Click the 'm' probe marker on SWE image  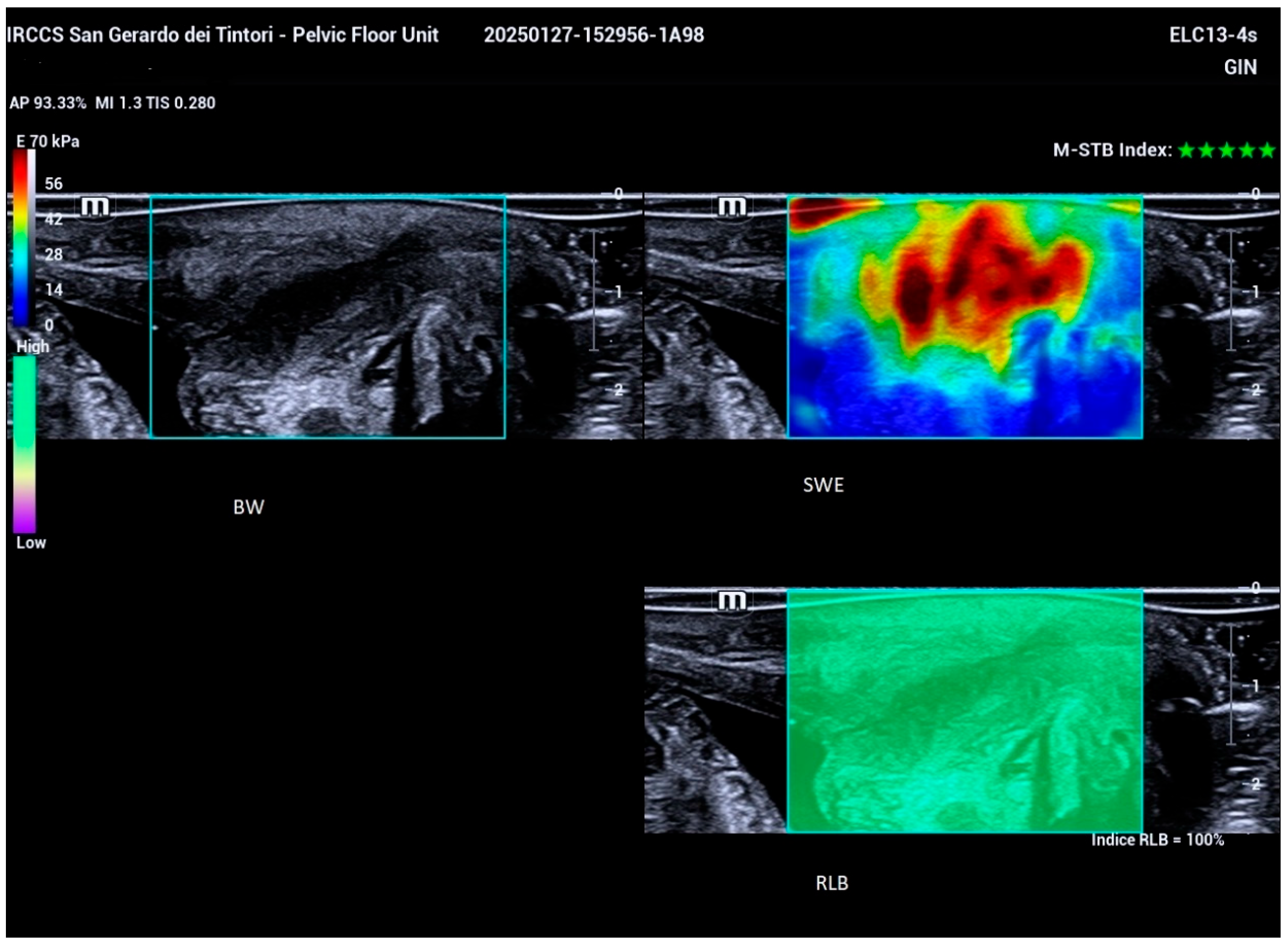pyautogui.click(x=732, y=206)
